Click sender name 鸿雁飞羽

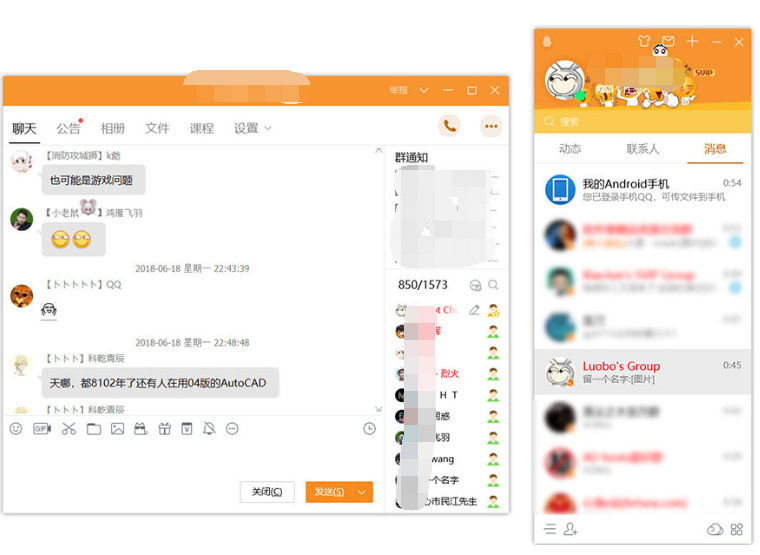click(x=124, y=213)
